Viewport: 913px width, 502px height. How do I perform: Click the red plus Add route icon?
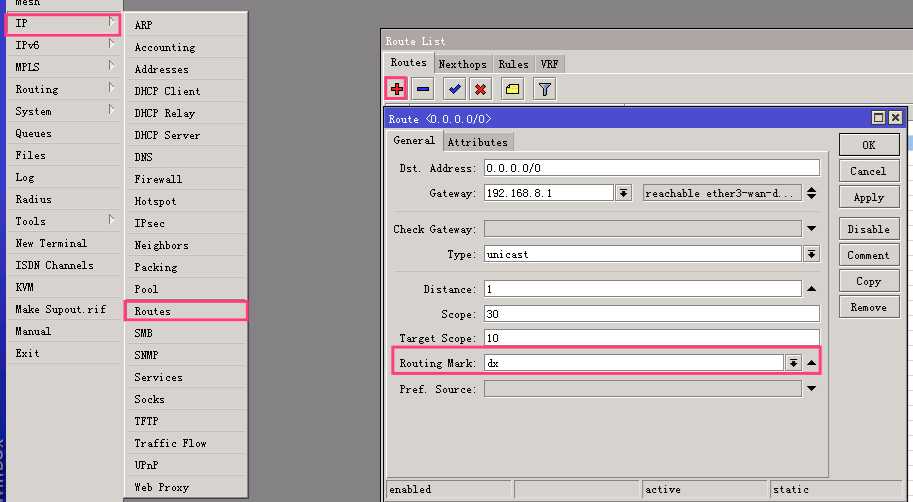(397, 89)
